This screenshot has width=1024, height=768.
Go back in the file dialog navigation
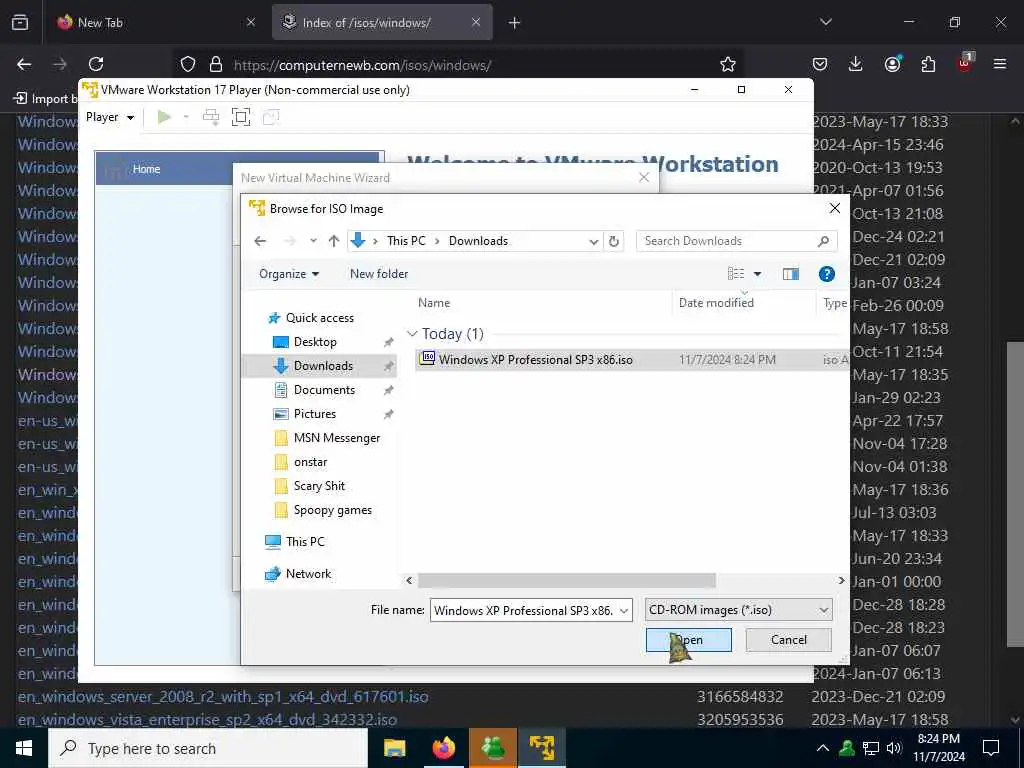[260, 241]
